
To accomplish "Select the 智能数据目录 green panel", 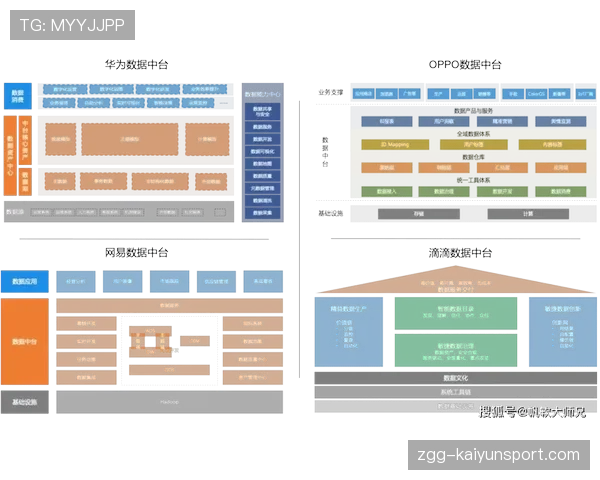I will [x=456, y=313].
